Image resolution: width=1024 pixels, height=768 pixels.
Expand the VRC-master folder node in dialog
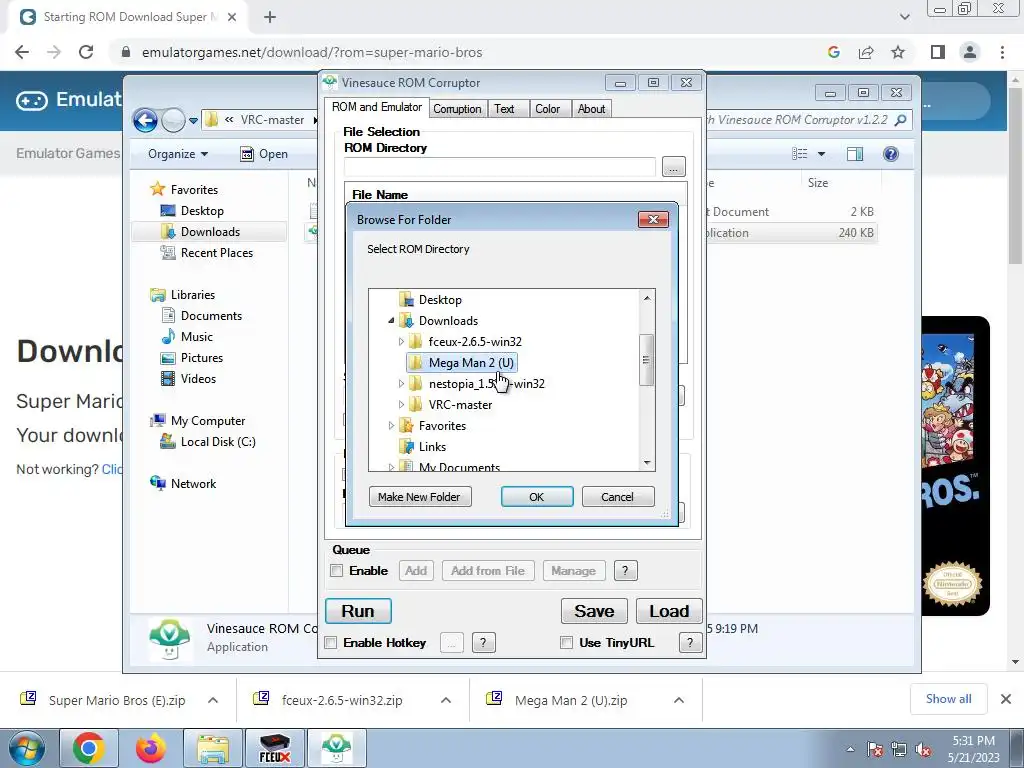[x=401, y=405]
